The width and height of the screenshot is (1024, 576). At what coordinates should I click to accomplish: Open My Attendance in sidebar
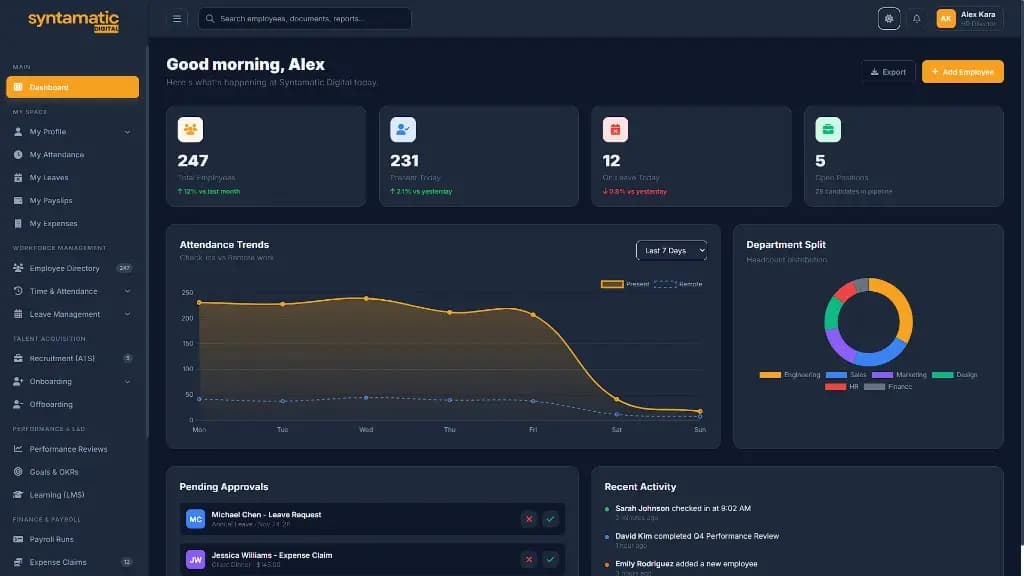(72, 155)
